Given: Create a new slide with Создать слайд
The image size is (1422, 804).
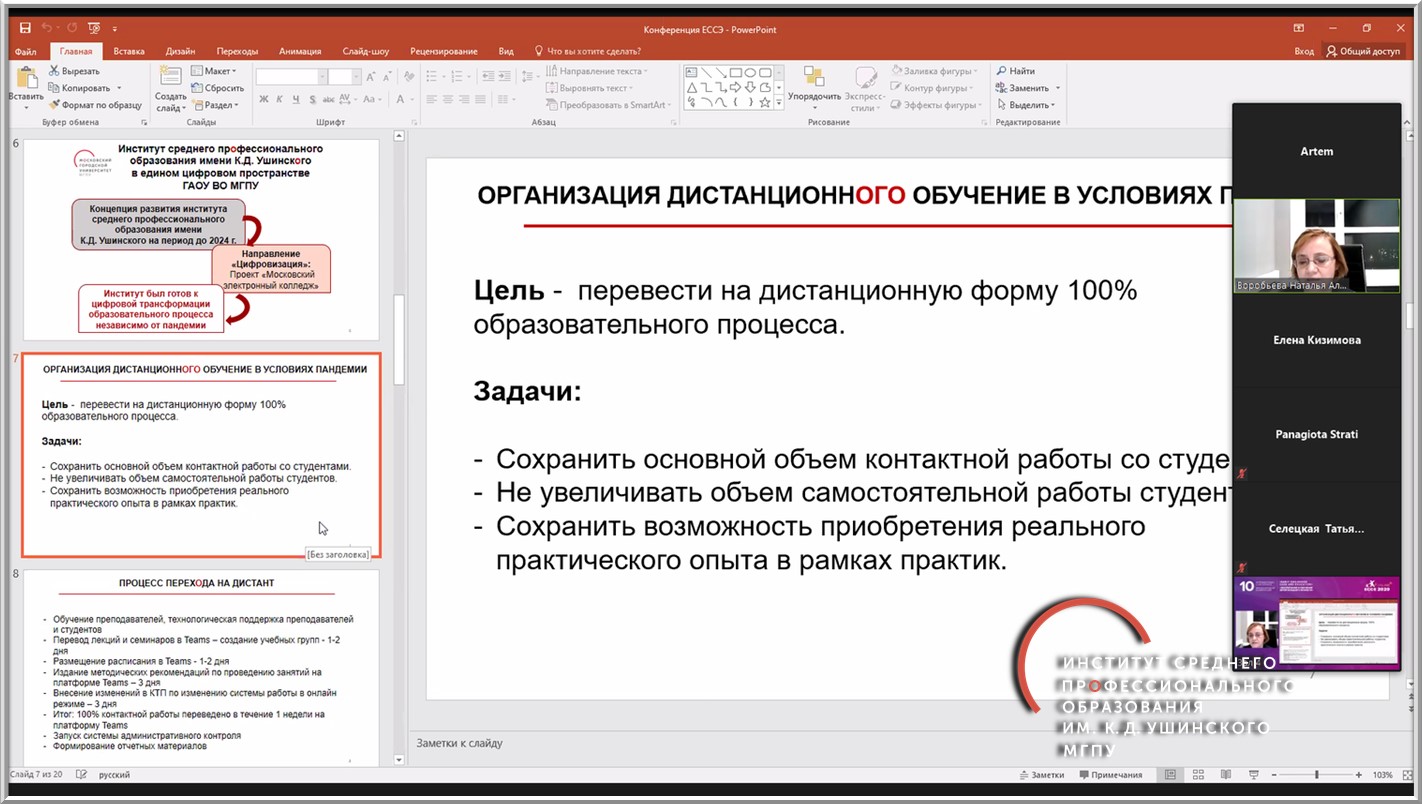Looking at the screenshot, I should click(x=170, y=82).
